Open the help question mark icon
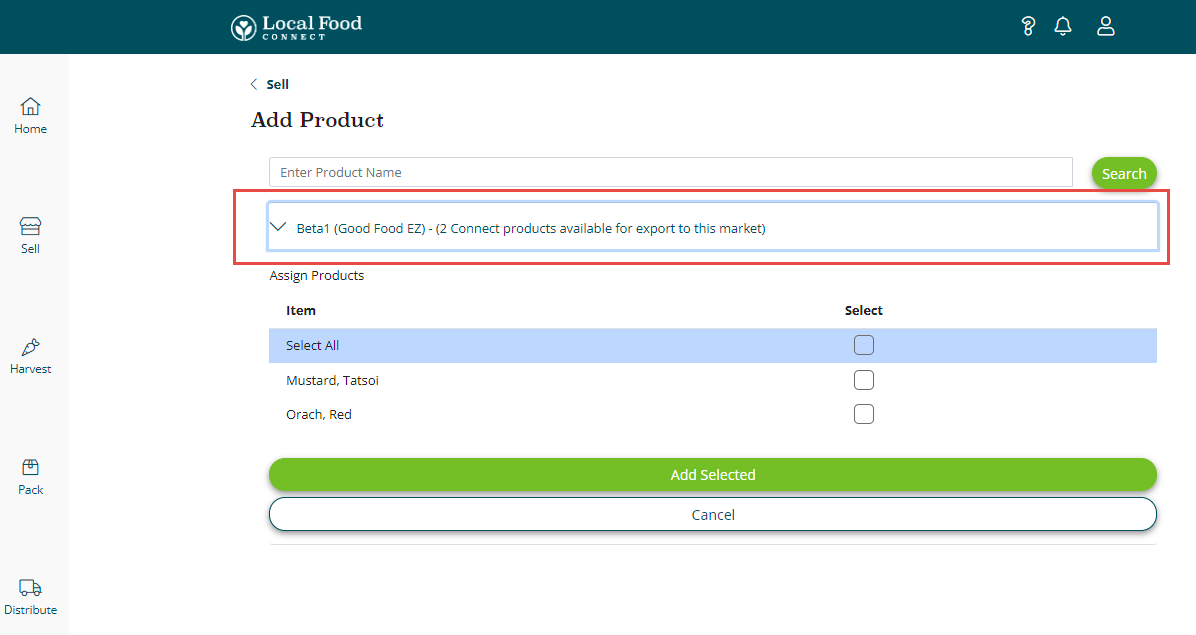 click(x=1028, y=27)
